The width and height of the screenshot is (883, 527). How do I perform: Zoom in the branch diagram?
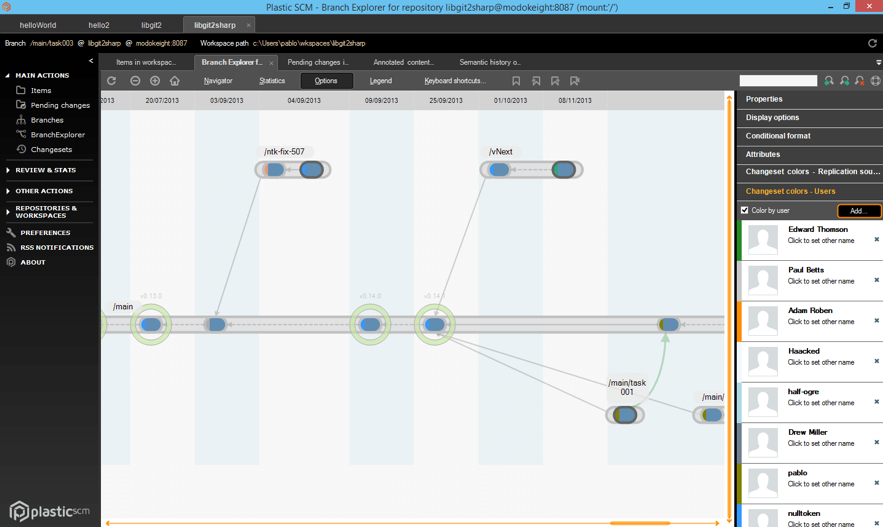click(x=155, y=81)
